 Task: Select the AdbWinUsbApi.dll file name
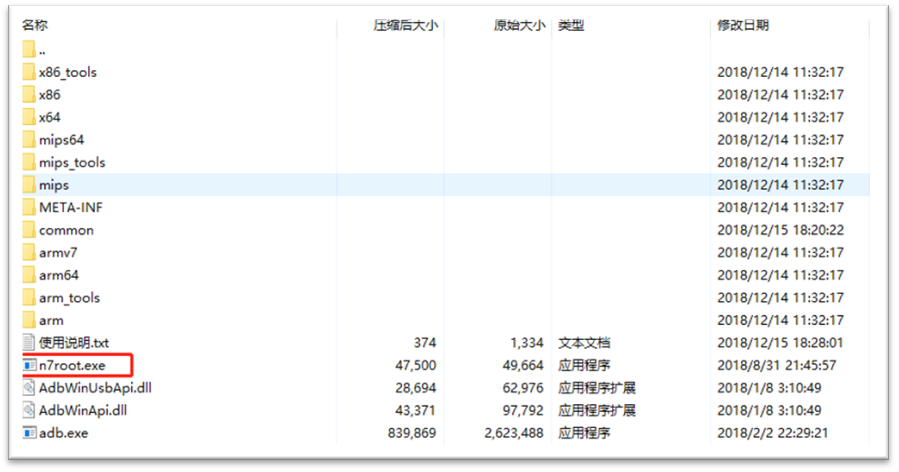coord(95,388)
